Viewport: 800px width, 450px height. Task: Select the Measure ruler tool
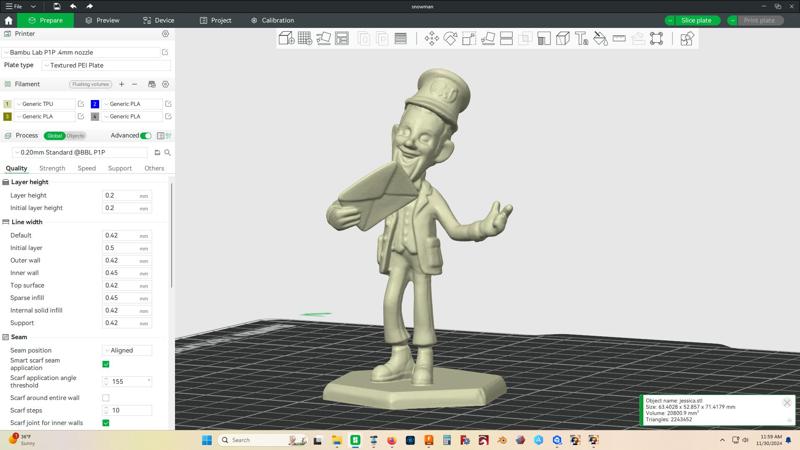point(619,38)
